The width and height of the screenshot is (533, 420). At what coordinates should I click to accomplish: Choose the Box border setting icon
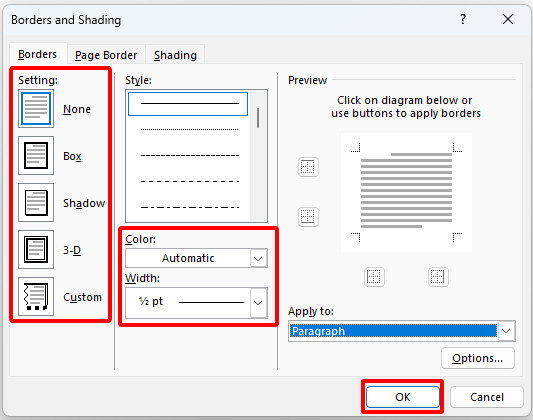click(36, 156)
